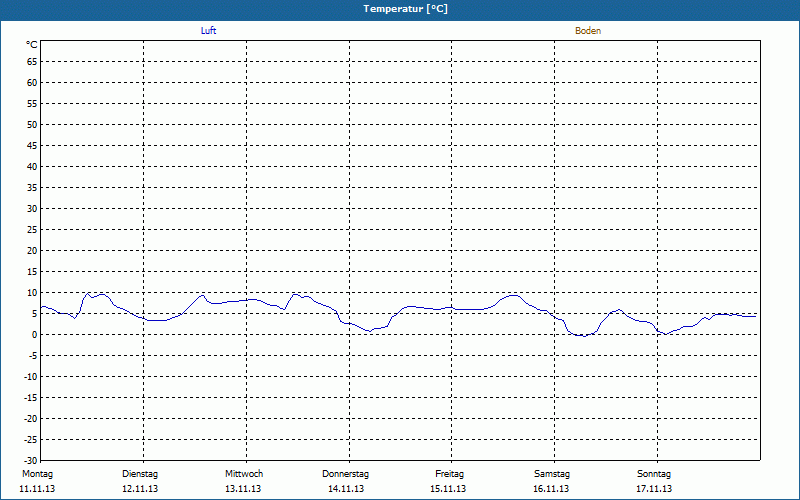
Task: Select the date label 17.11.13
Action: tap(654, 489)
